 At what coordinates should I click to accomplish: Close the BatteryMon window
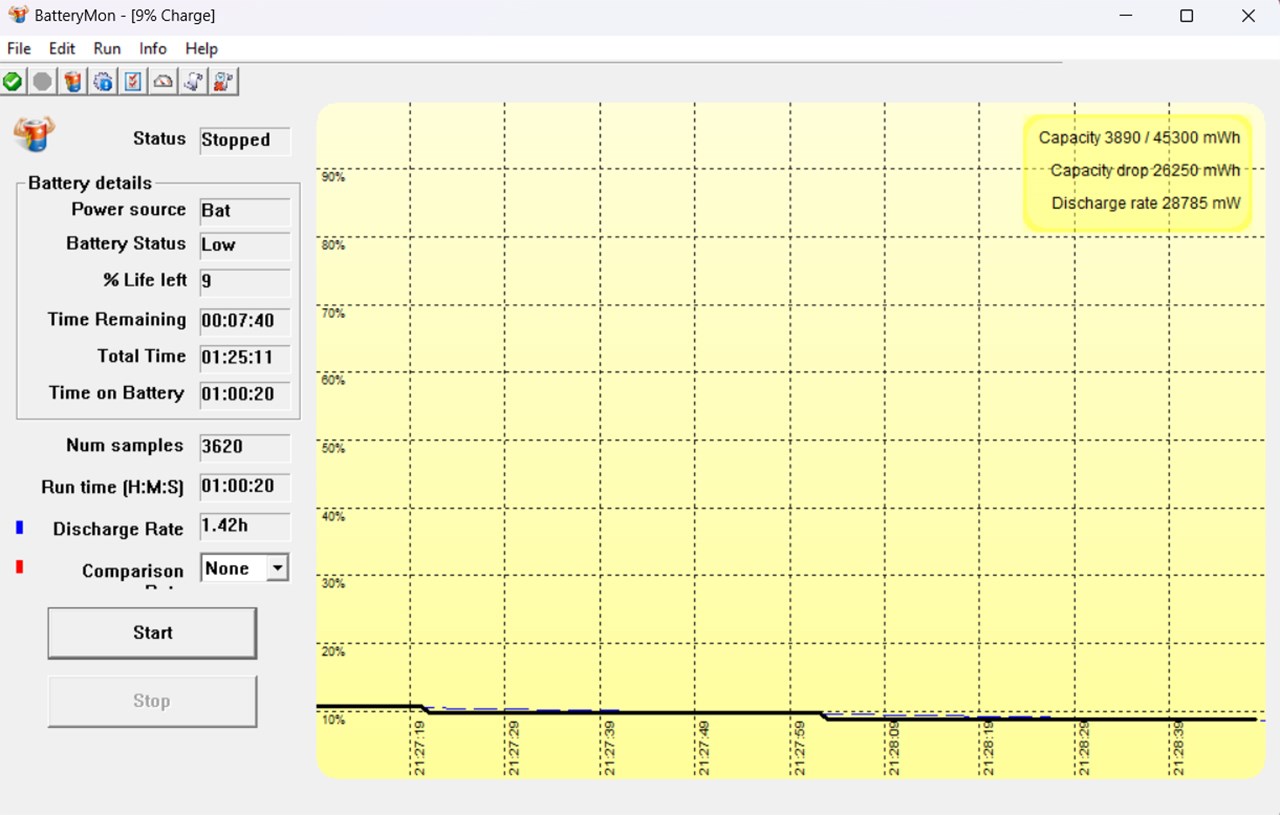[1248, 16]
